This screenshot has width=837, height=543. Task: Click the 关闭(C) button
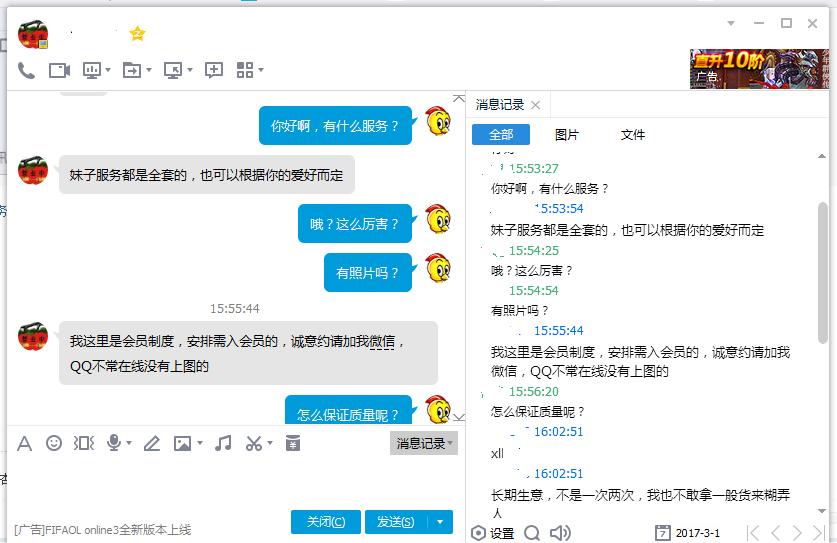326,522
